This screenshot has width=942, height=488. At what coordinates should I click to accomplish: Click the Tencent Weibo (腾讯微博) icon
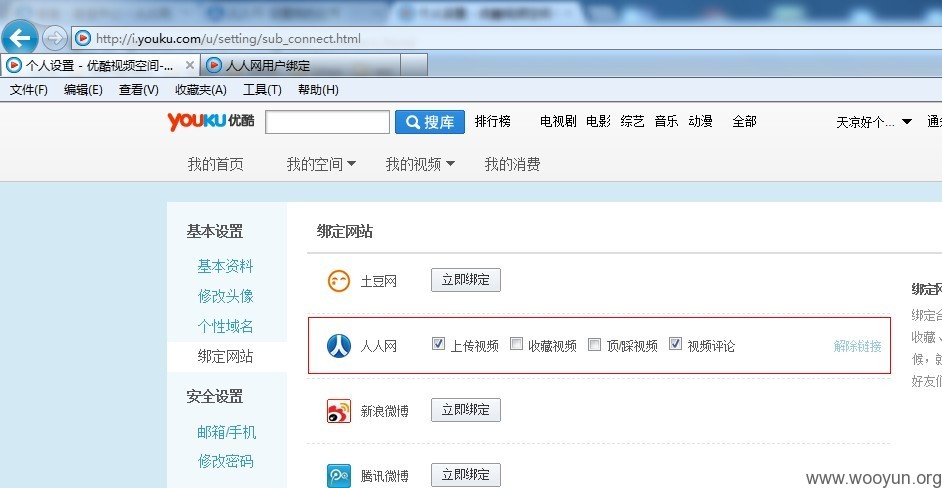(x=339, y=476)
